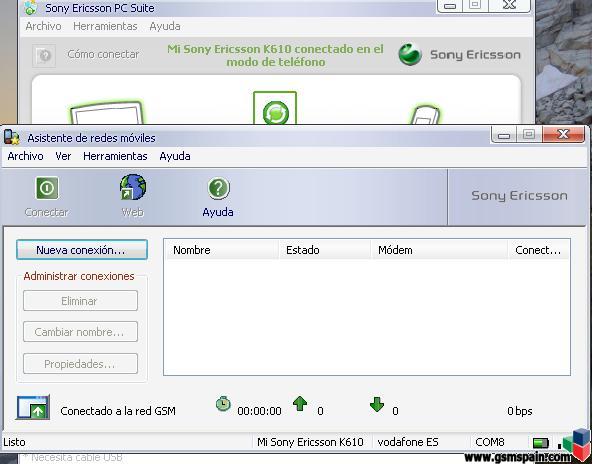Click the battery level icon in status bar
The width and height of the screenshot is (592, 464).
541,442
